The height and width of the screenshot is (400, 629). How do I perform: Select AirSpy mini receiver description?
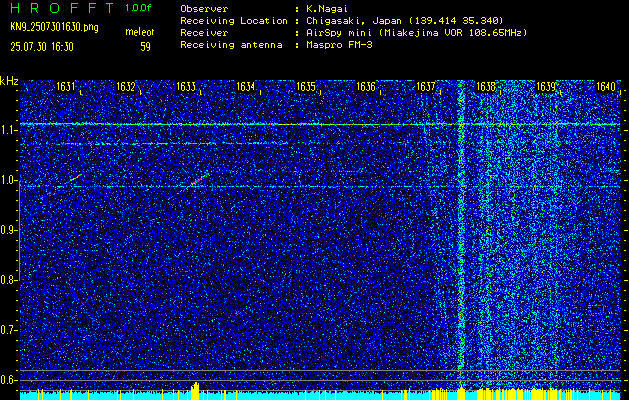416,33
